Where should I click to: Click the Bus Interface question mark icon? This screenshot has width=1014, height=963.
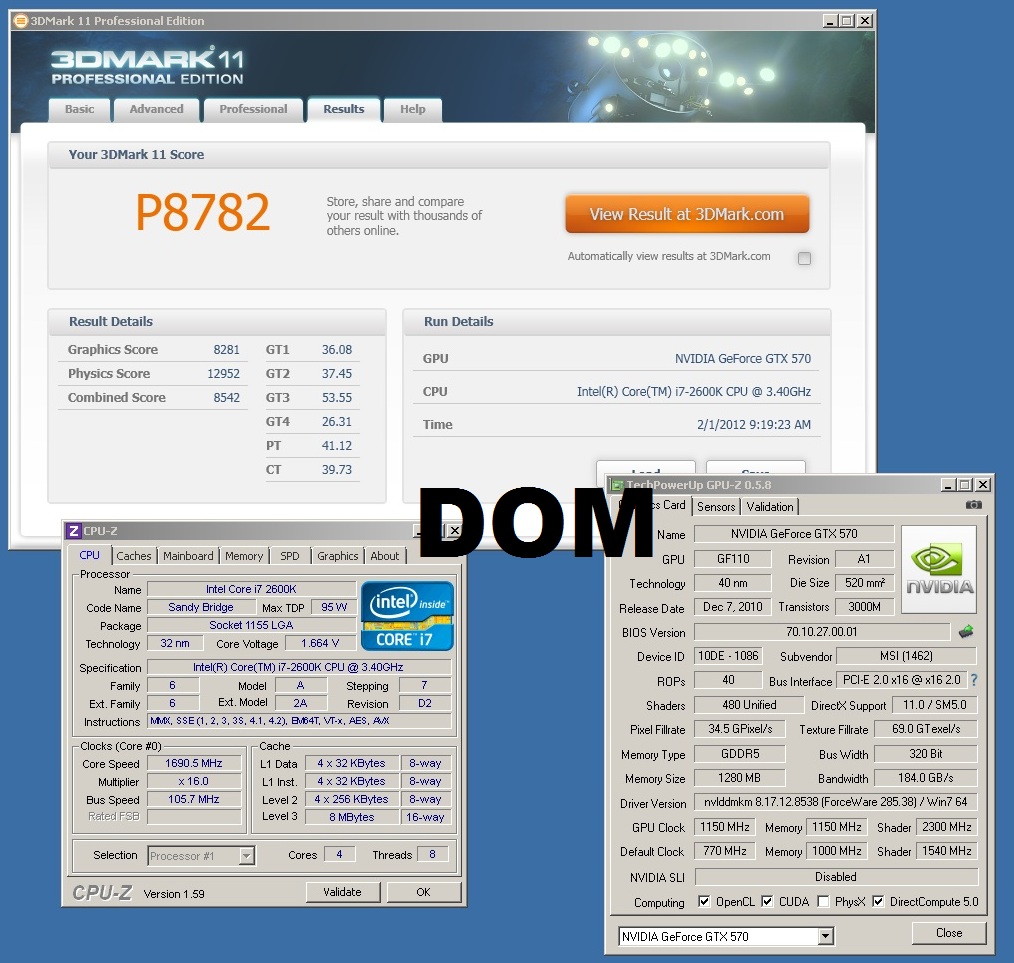coord(973,680)
